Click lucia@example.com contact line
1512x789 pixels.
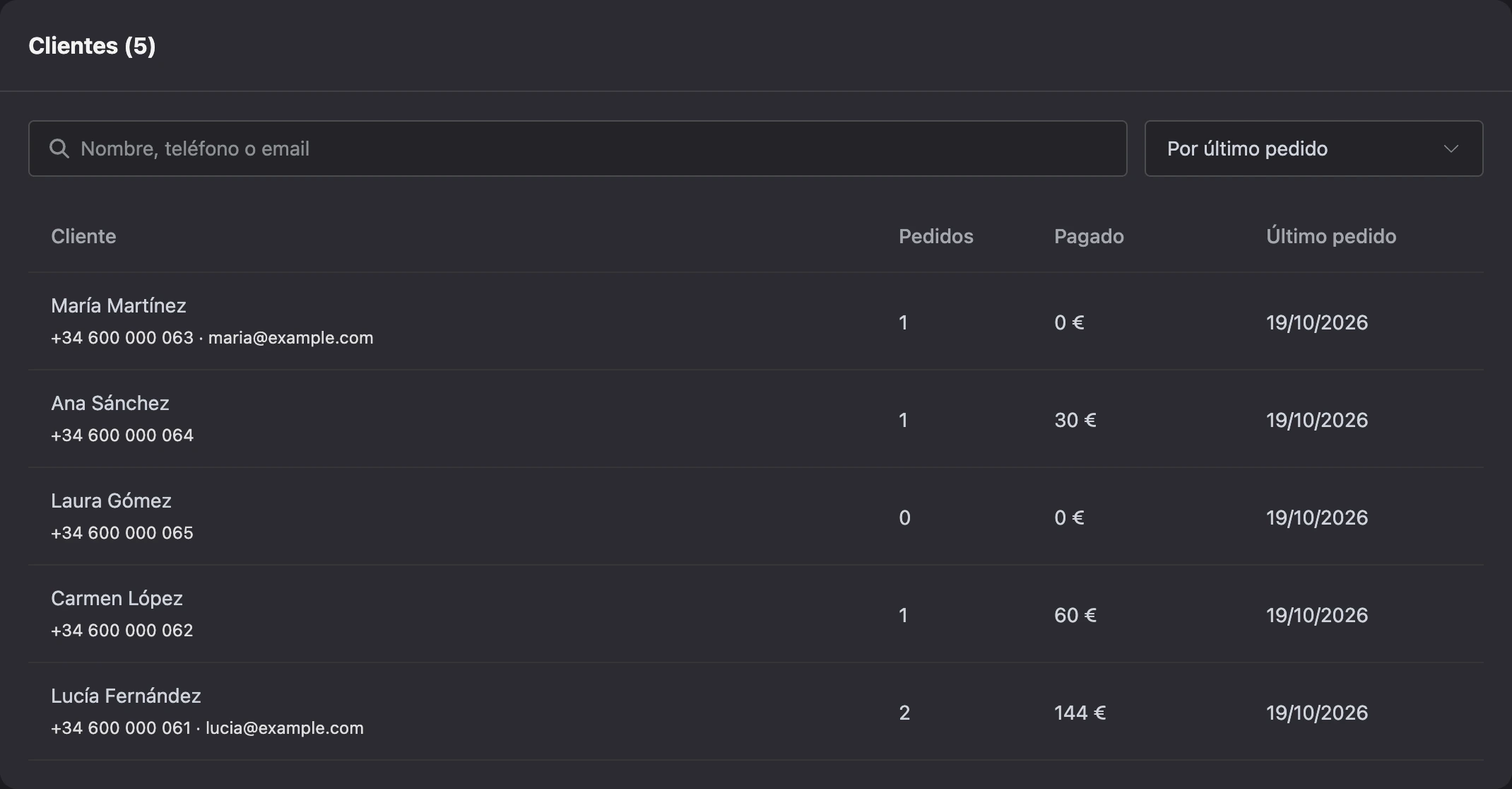click(207, 728)
